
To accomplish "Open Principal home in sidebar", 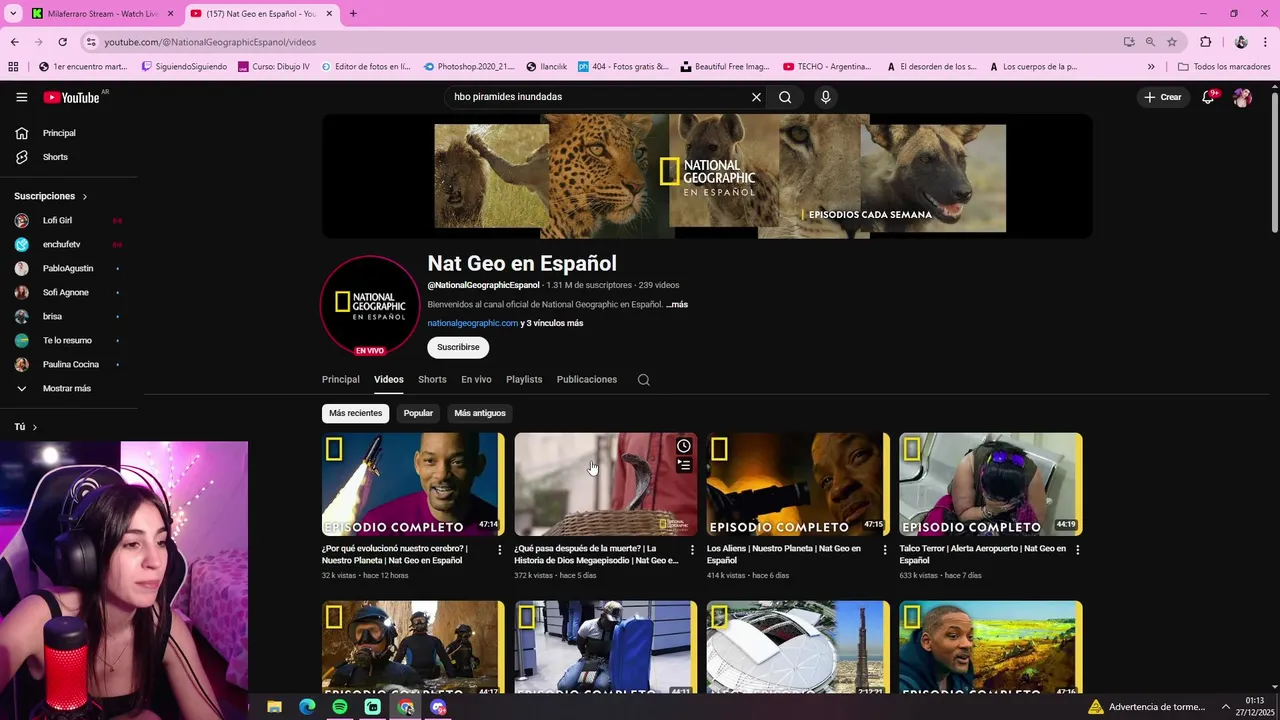I will tap(59, 133).
